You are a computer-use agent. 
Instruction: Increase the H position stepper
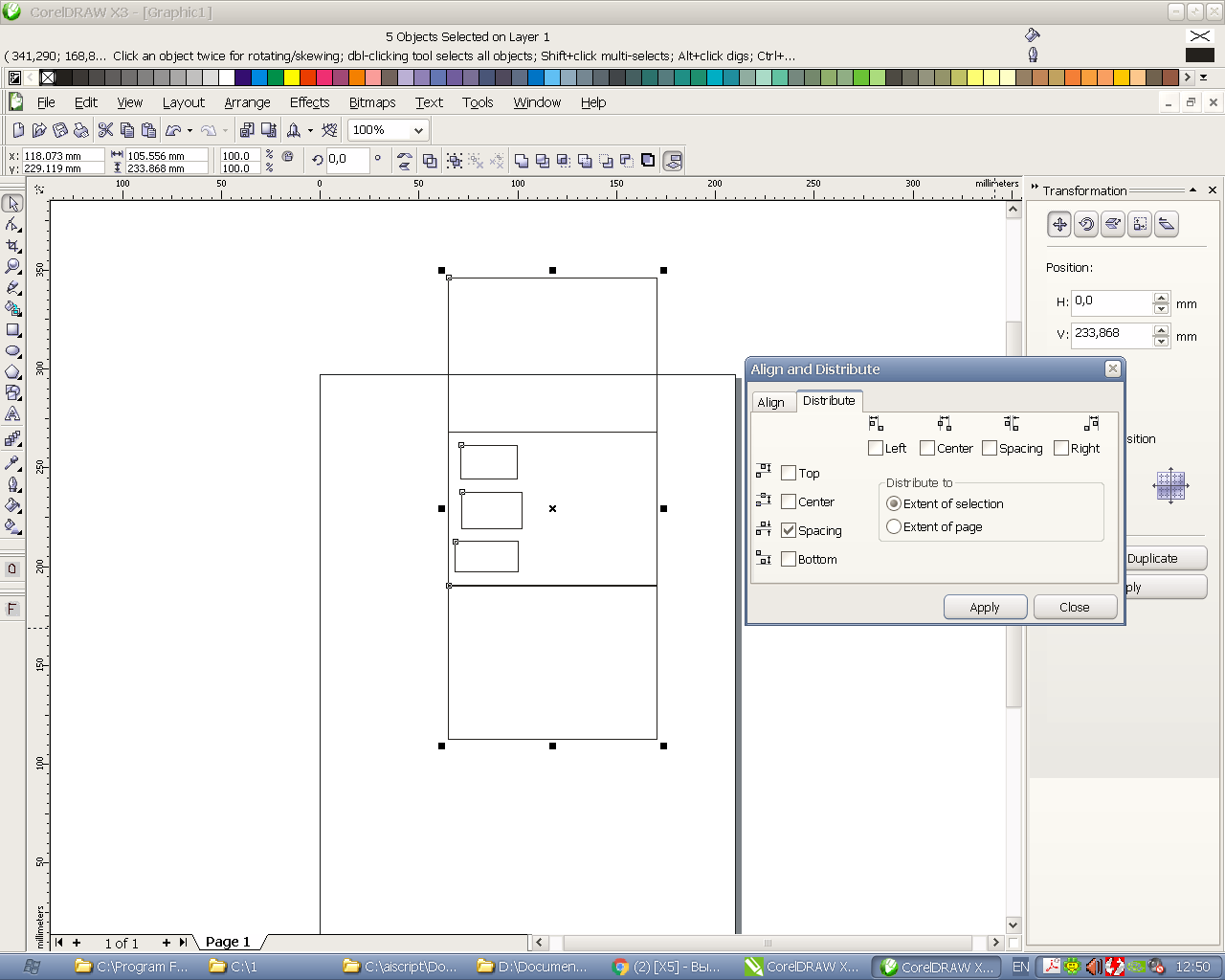pyautogui.click(x=1161, y=298)
